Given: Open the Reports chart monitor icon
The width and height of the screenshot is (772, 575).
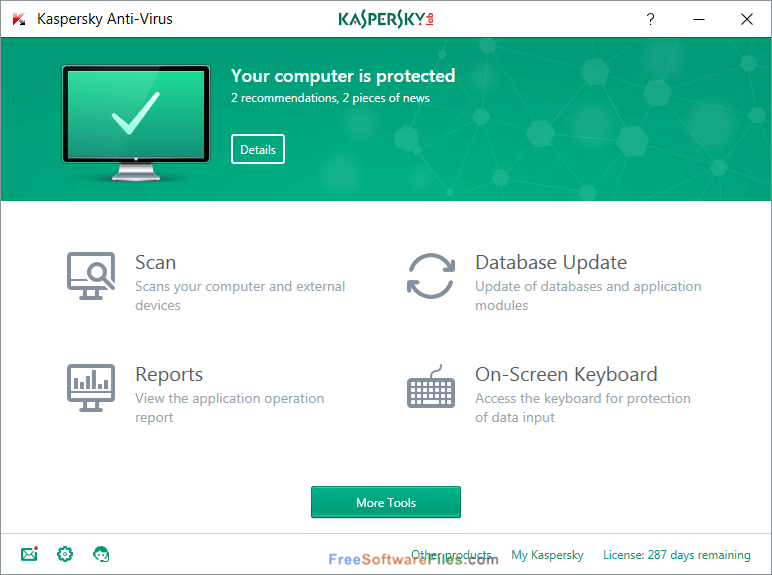Looking at the screenshot, I should (91, 388).
